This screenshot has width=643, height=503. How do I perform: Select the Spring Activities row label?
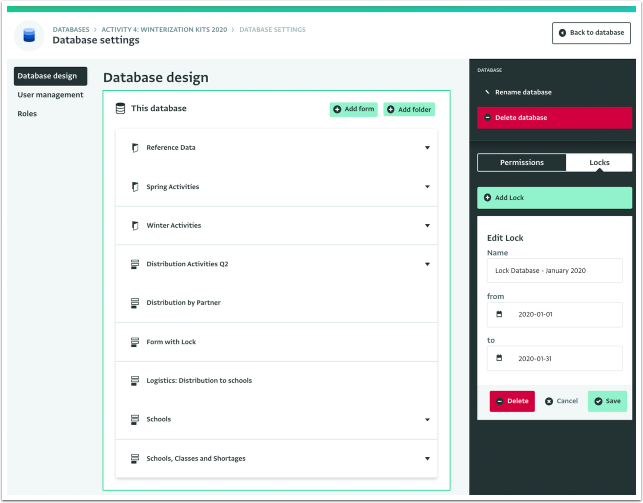tap(173, 187)
